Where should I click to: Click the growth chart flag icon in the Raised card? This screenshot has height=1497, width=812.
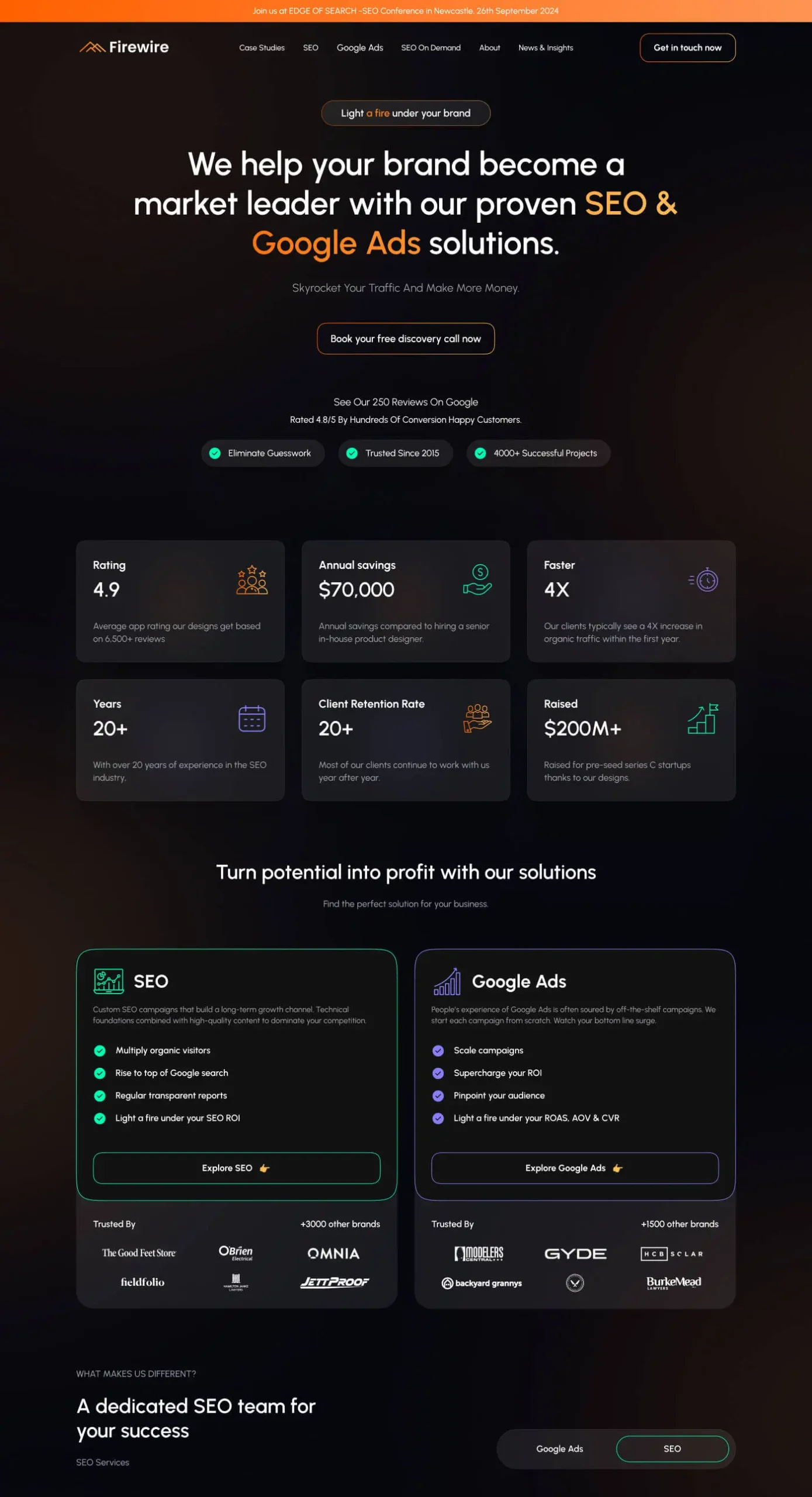pos(703,719)
